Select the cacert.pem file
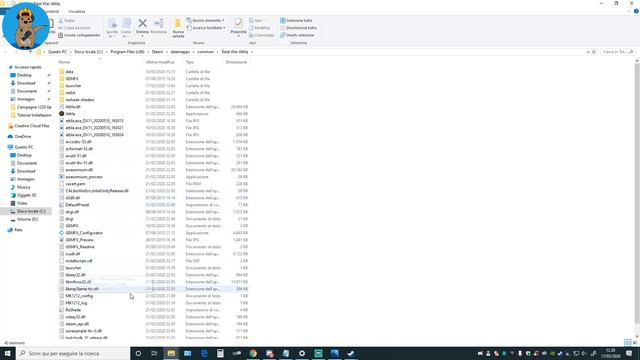 point(72,184)
